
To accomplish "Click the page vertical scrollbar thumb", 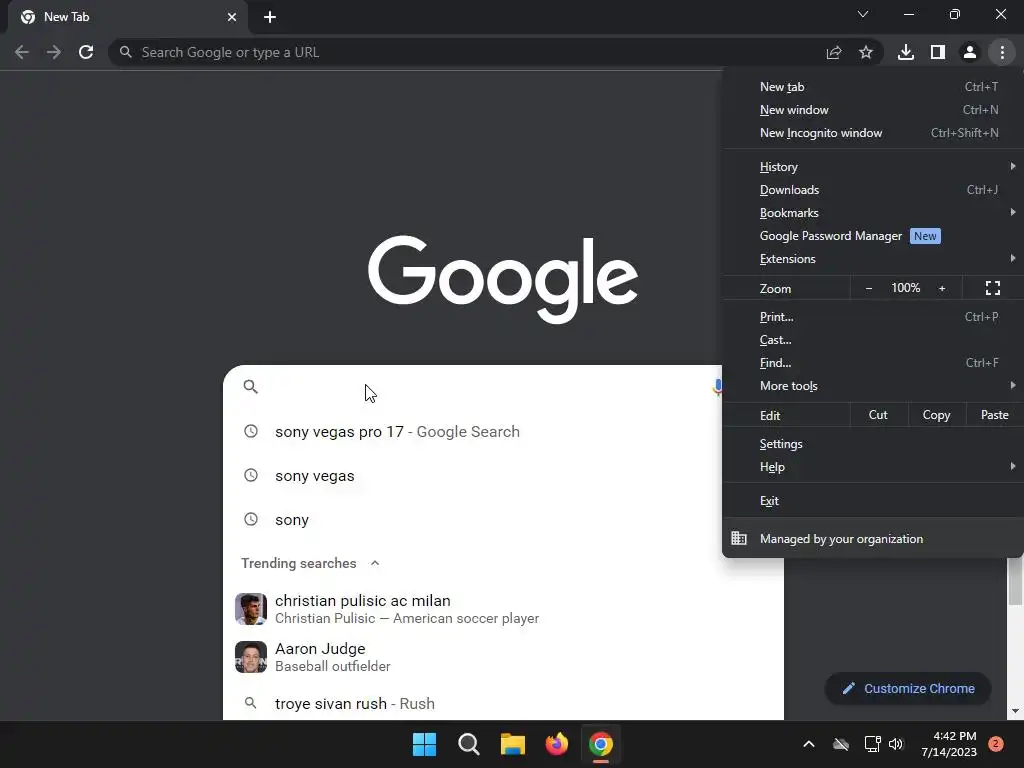I will [1015, 581].
